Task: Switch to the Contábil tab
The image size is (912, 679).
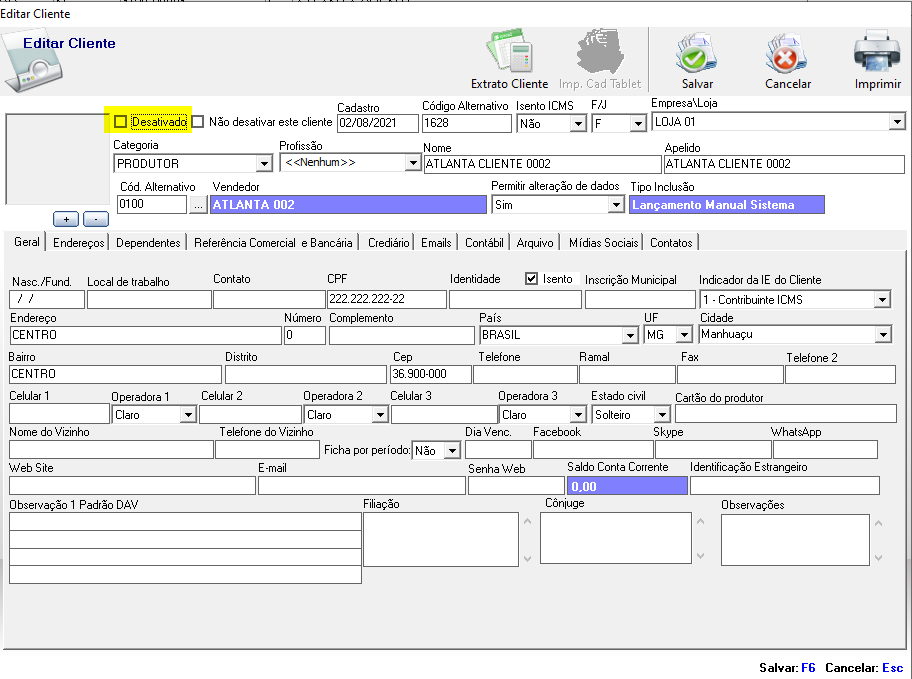Action: pos(484,243)
